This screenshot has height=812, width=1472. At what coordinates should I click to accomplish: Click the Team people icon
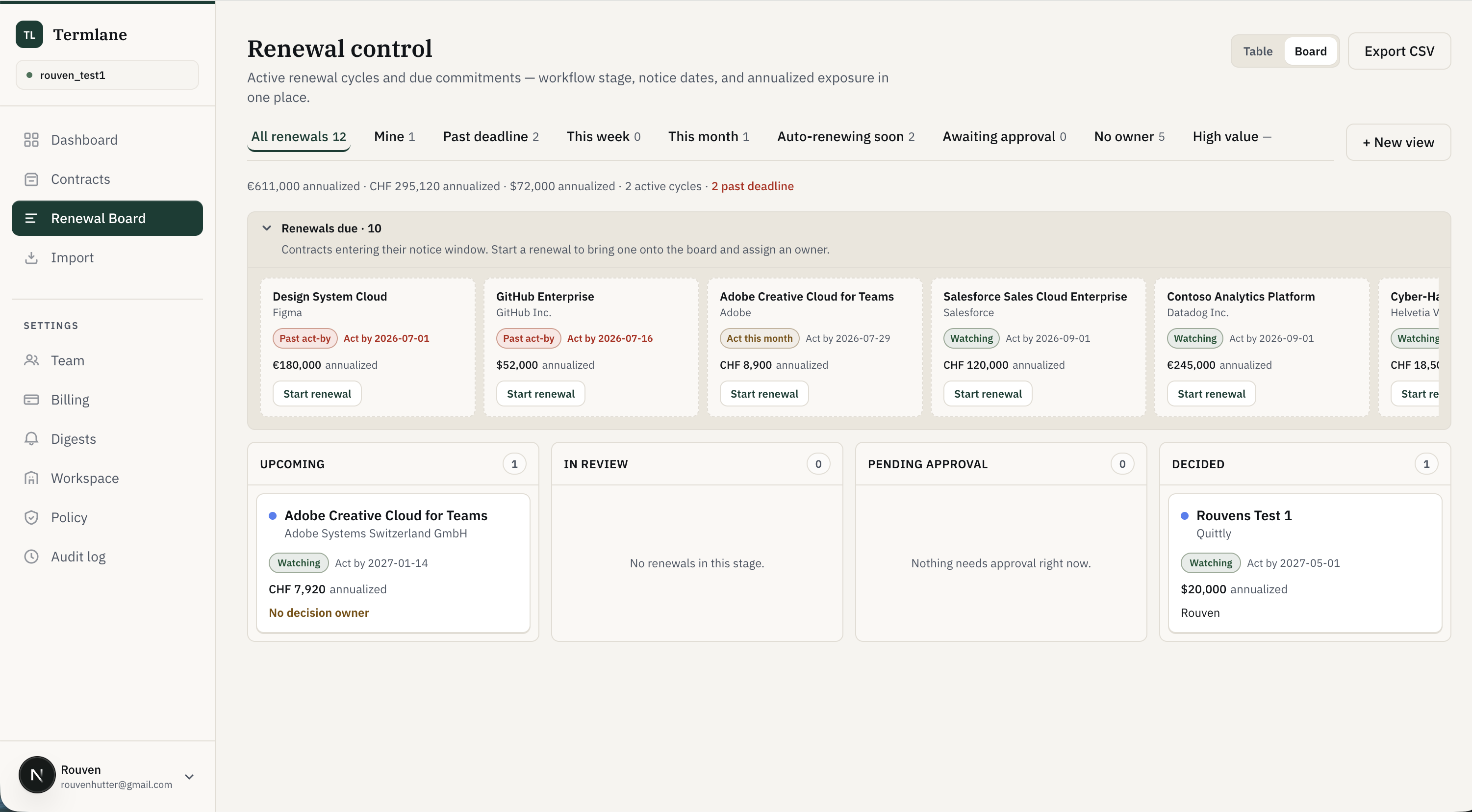click(x=31, y=360)
